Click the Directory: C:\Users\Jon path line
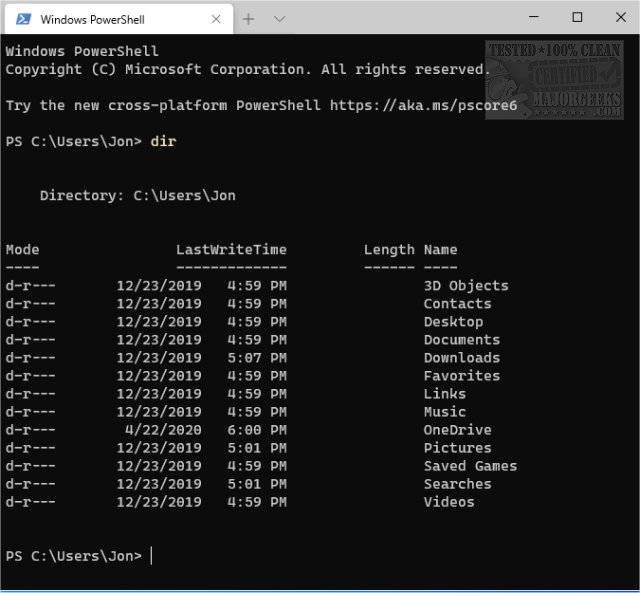This screenshot has width=640, height=593. tap(138, 195)
